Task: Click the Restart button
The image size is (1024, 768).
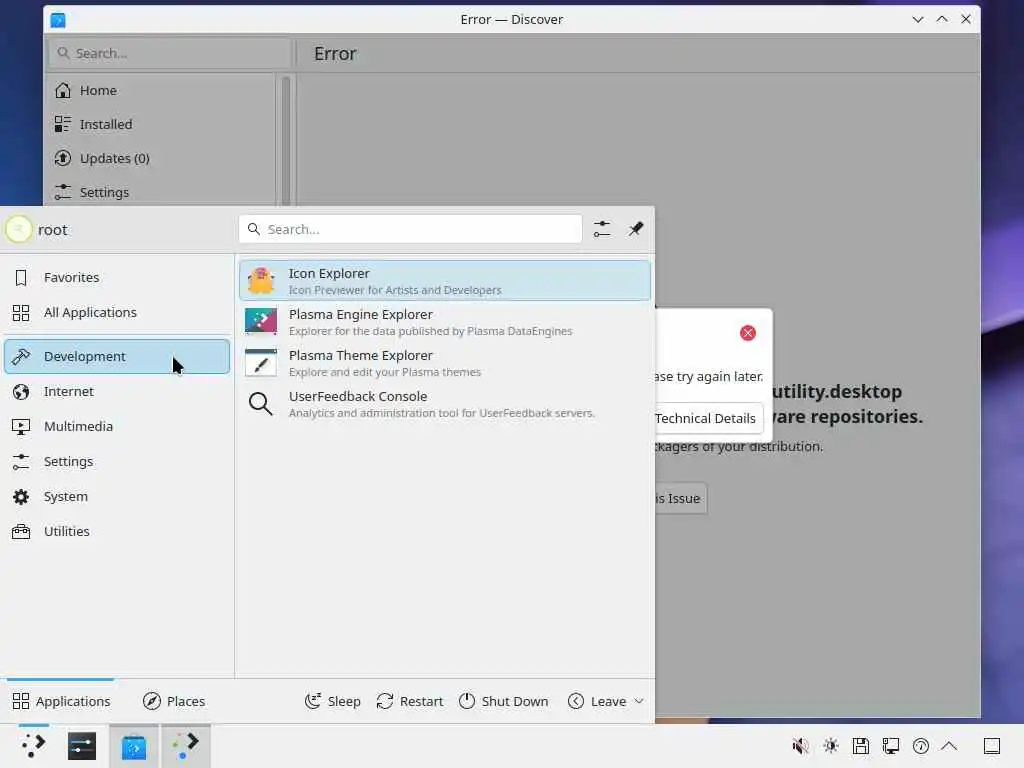Action: coord(409,701)
